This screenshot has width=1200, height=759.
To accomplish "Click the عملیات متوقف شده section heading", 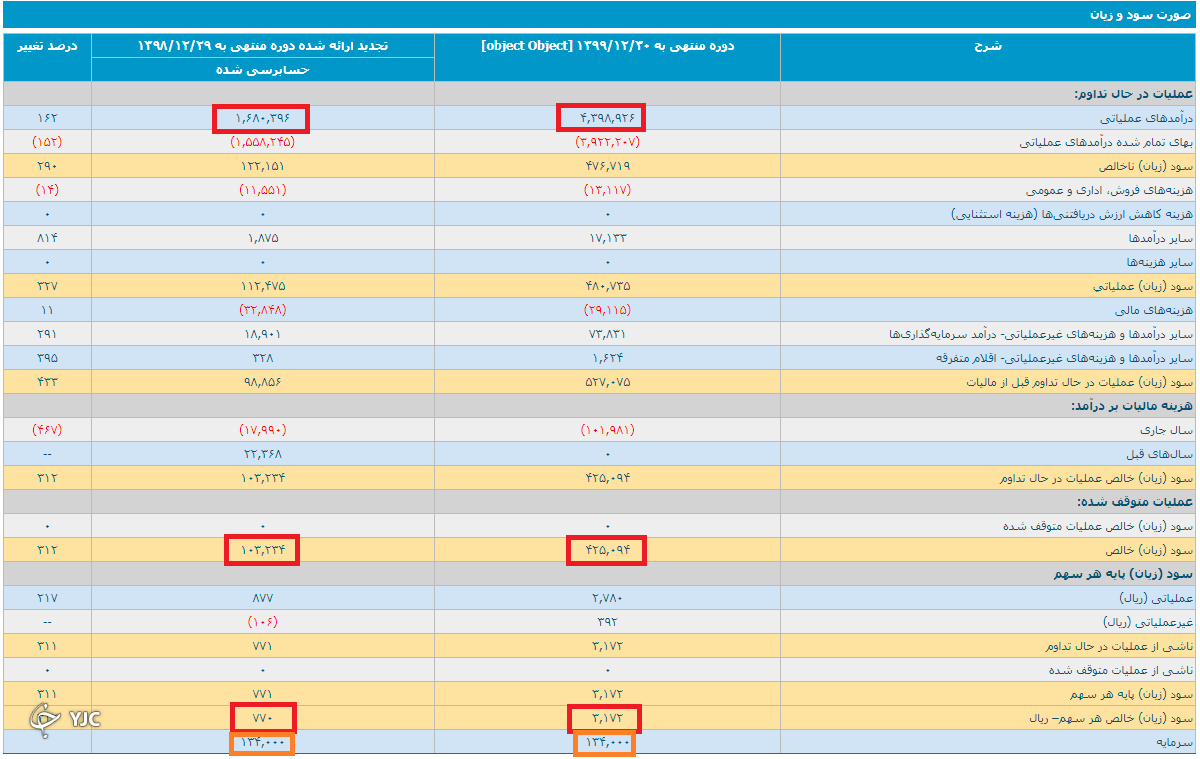I will [1135, 502].
